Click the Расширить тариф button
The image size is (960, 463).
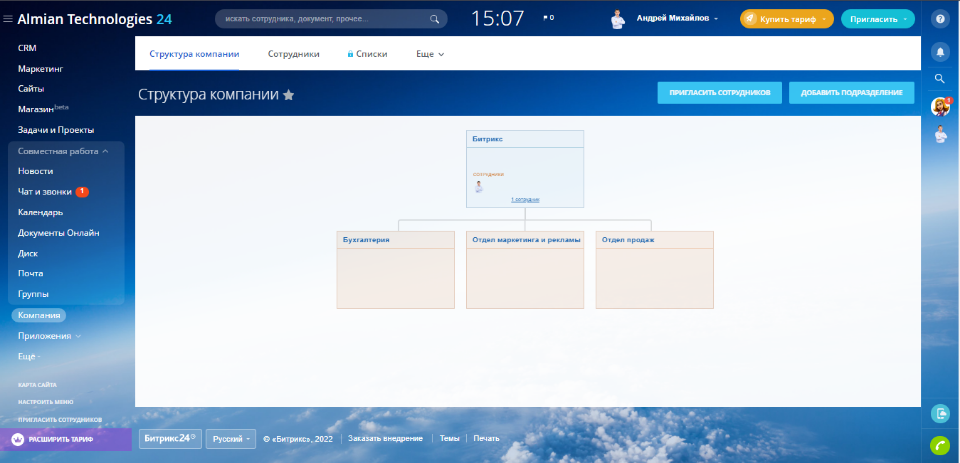(66, 440)
